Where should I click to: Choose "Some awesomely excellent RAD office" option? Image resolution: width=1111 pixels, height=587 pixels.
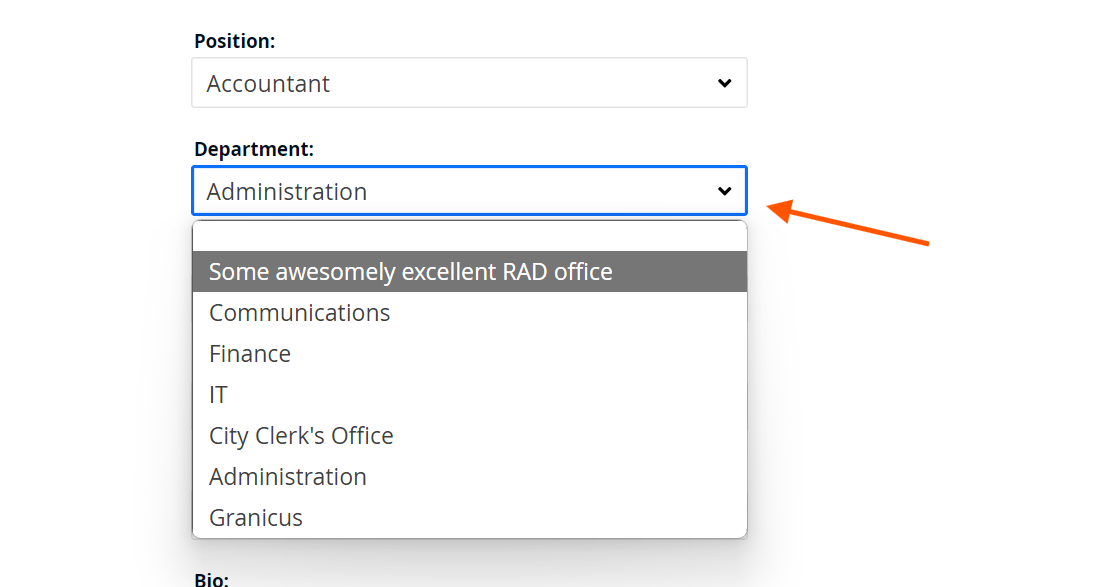[470, 272]
